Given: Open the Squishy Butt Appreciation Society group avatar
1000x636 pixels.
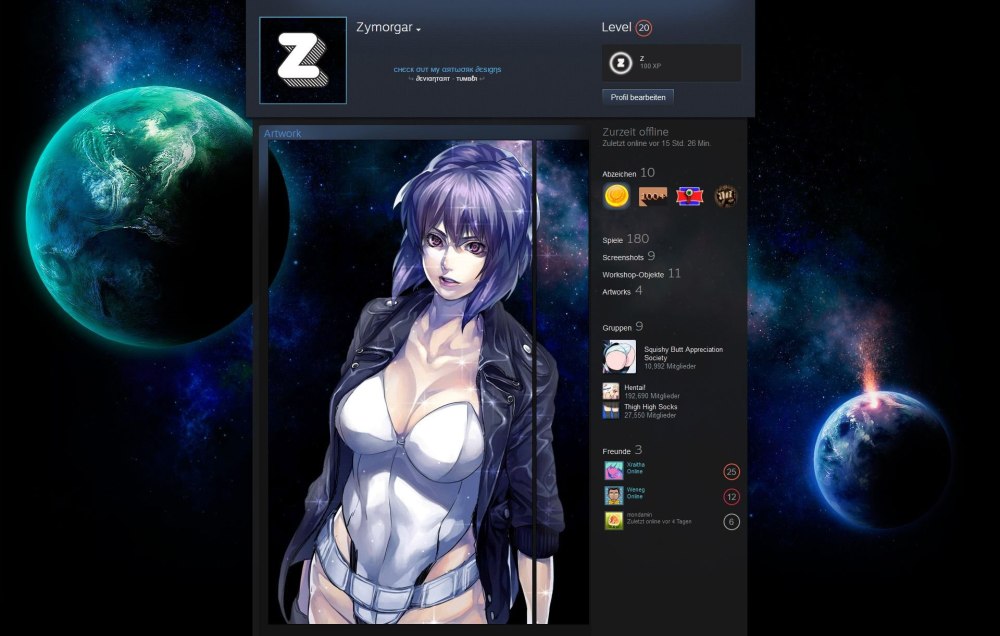Looking at the screenshot, I should coord(619,357).
